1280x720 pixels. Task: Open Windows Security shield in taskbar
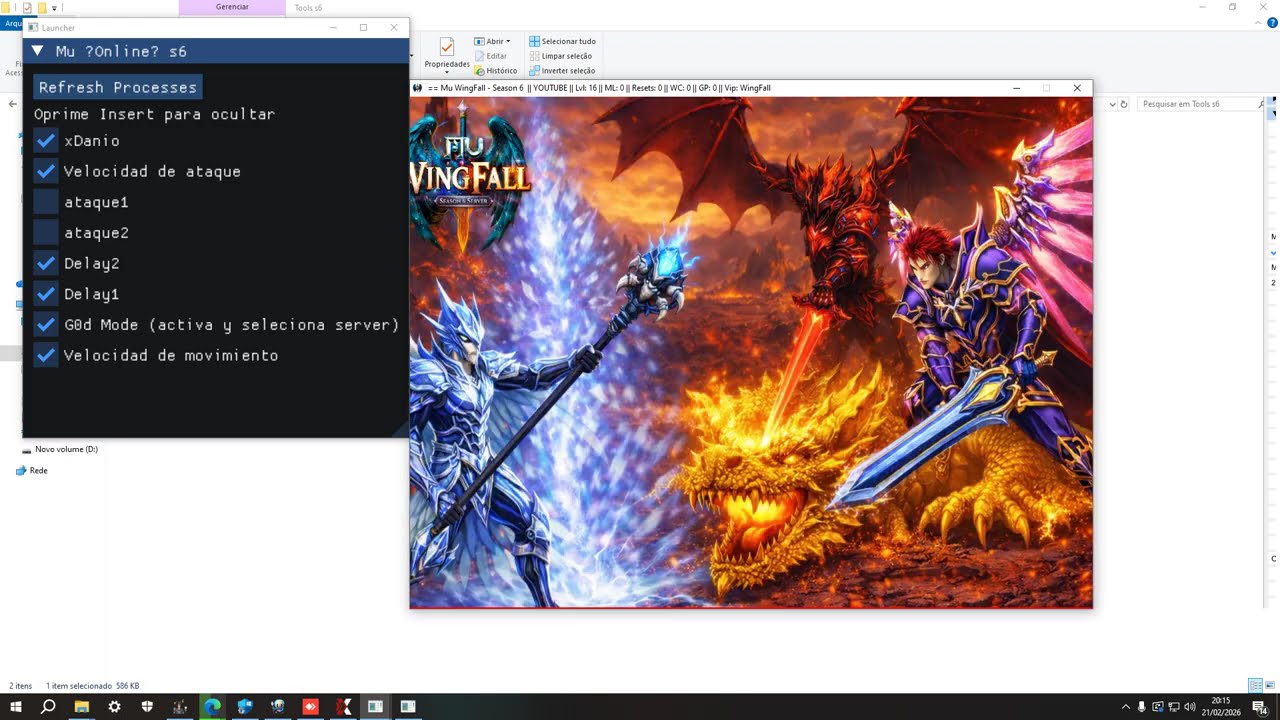(x=147, y=706)
